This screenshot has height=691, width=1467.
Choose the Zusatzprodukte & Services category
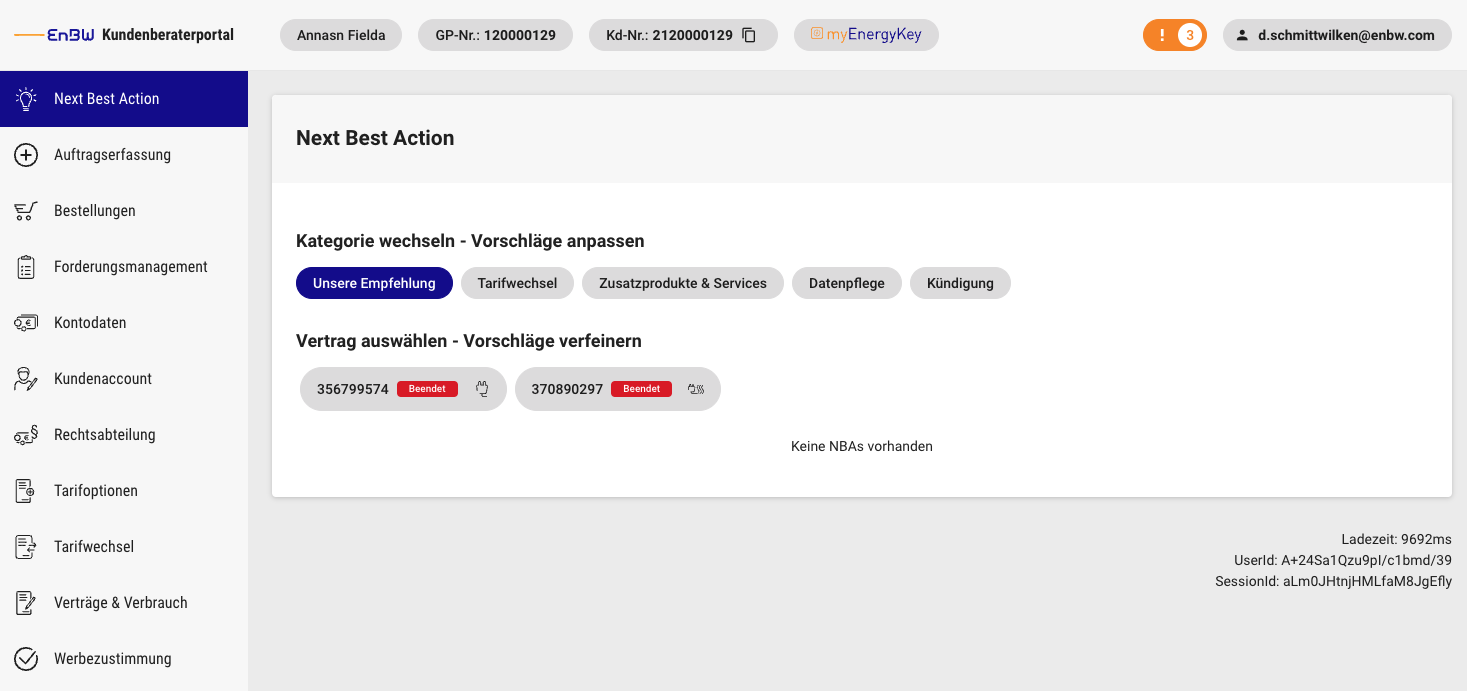[683, 283]
